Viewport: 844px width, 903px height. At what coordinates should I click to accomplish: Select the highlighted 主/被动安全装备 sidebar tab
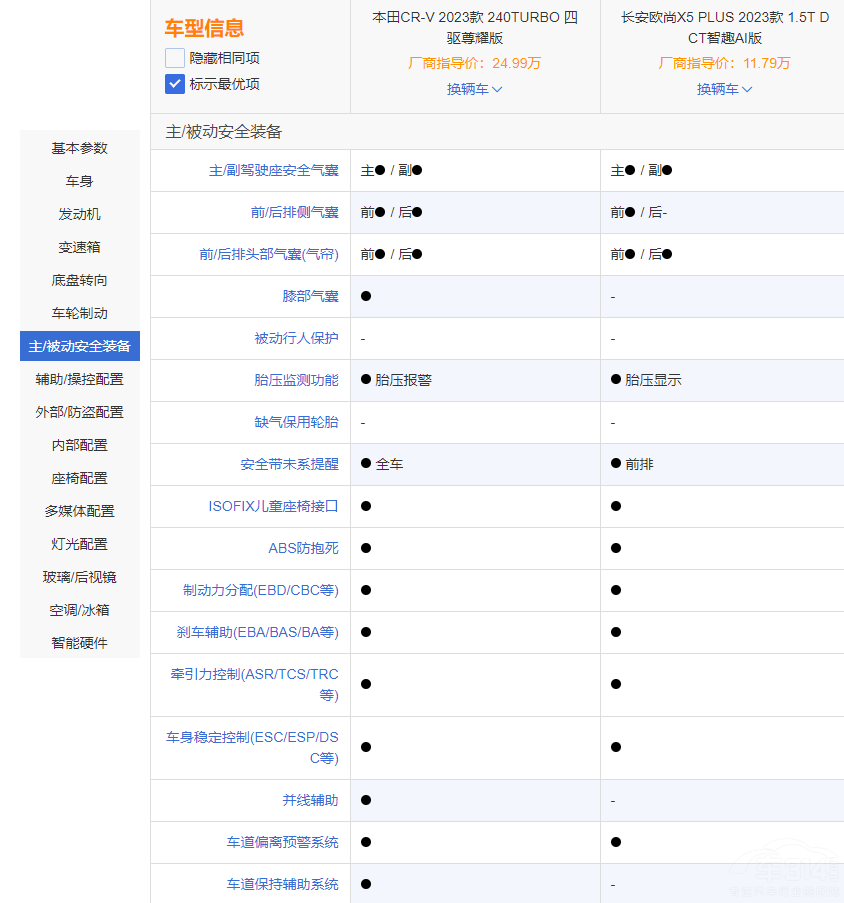tap(80, 346)
